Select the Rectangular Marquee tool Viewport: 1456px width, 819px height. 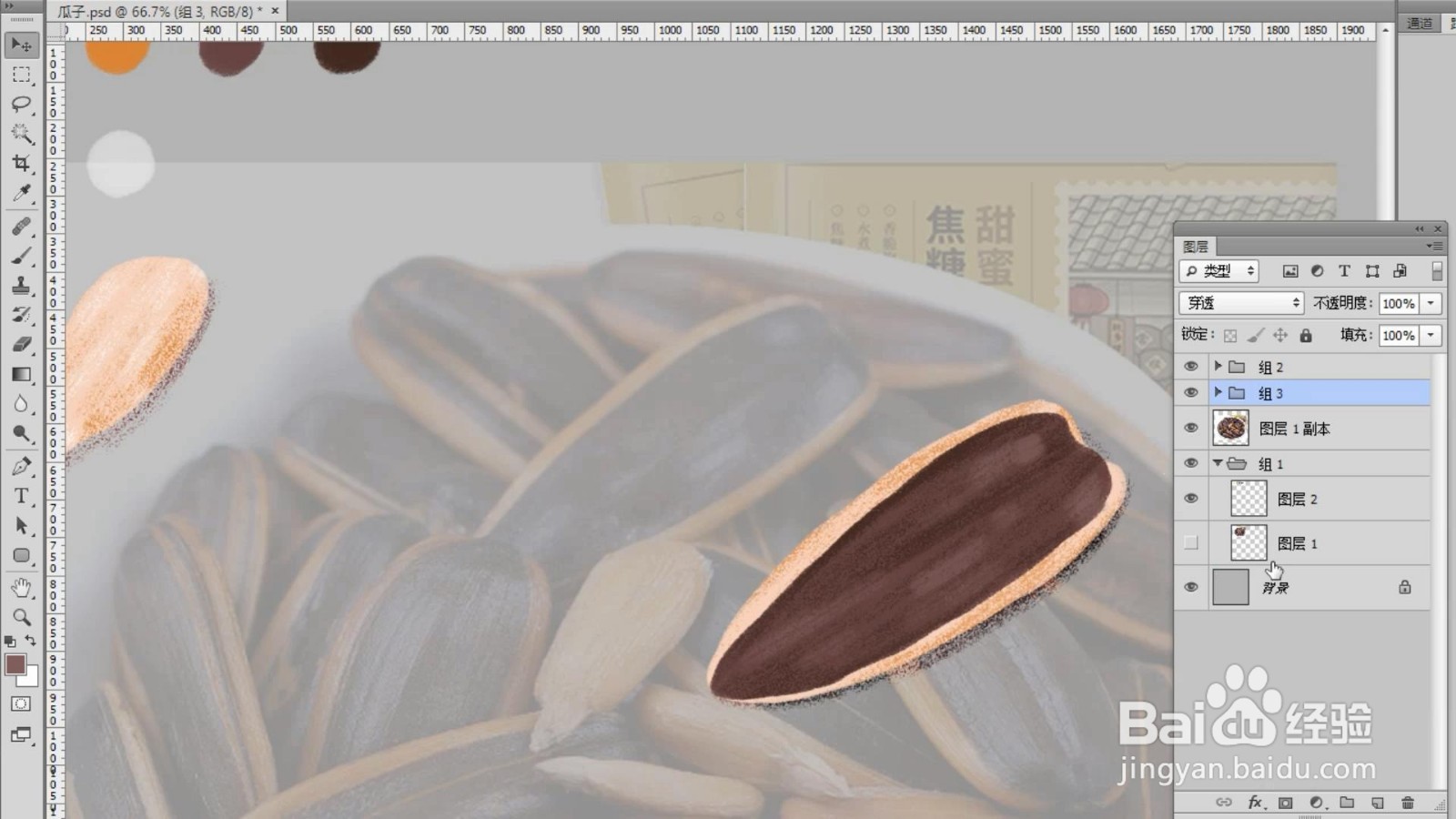[21, 75]
